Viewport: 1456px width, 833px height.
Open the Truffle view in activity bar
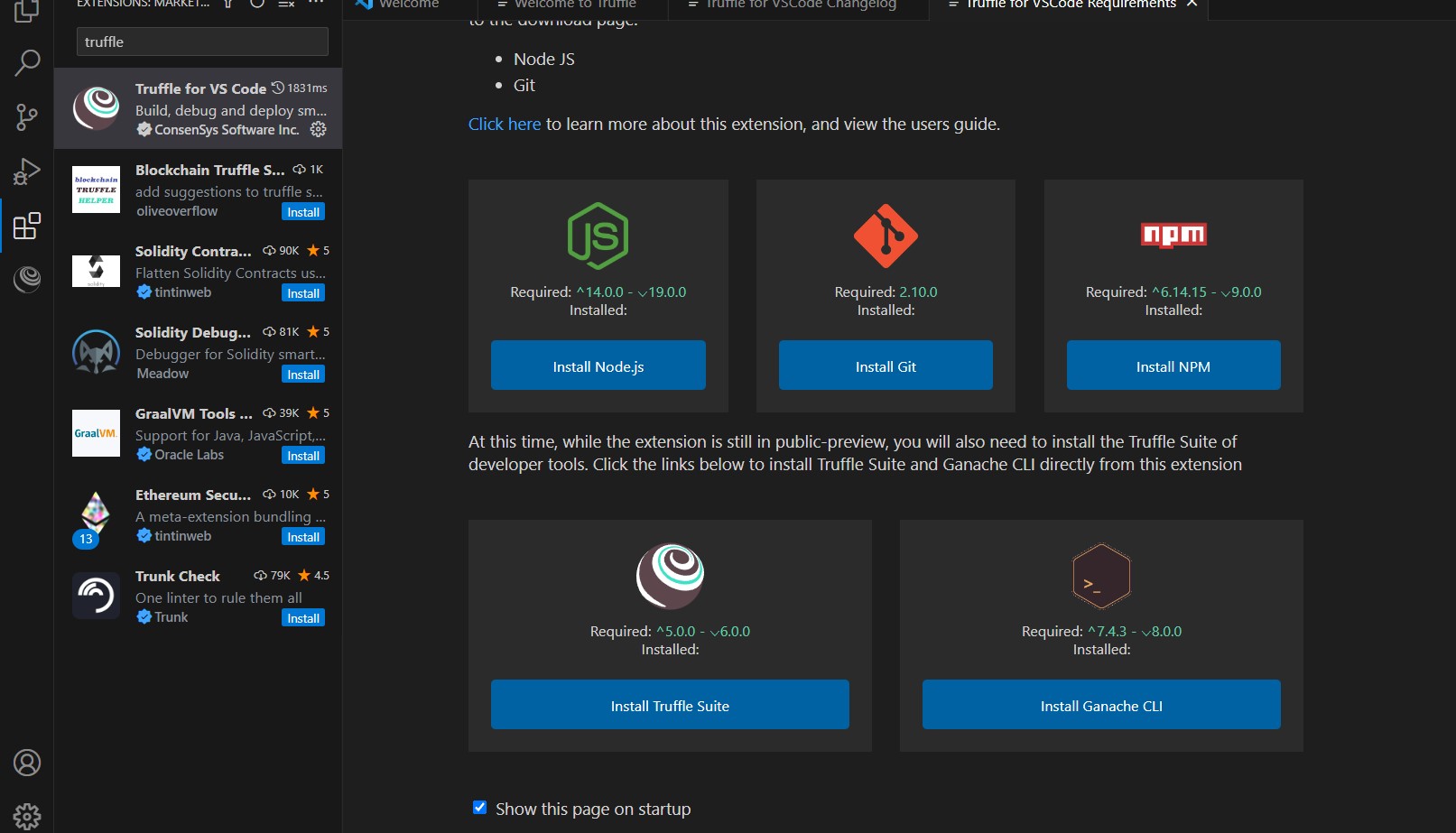[27, 280]
